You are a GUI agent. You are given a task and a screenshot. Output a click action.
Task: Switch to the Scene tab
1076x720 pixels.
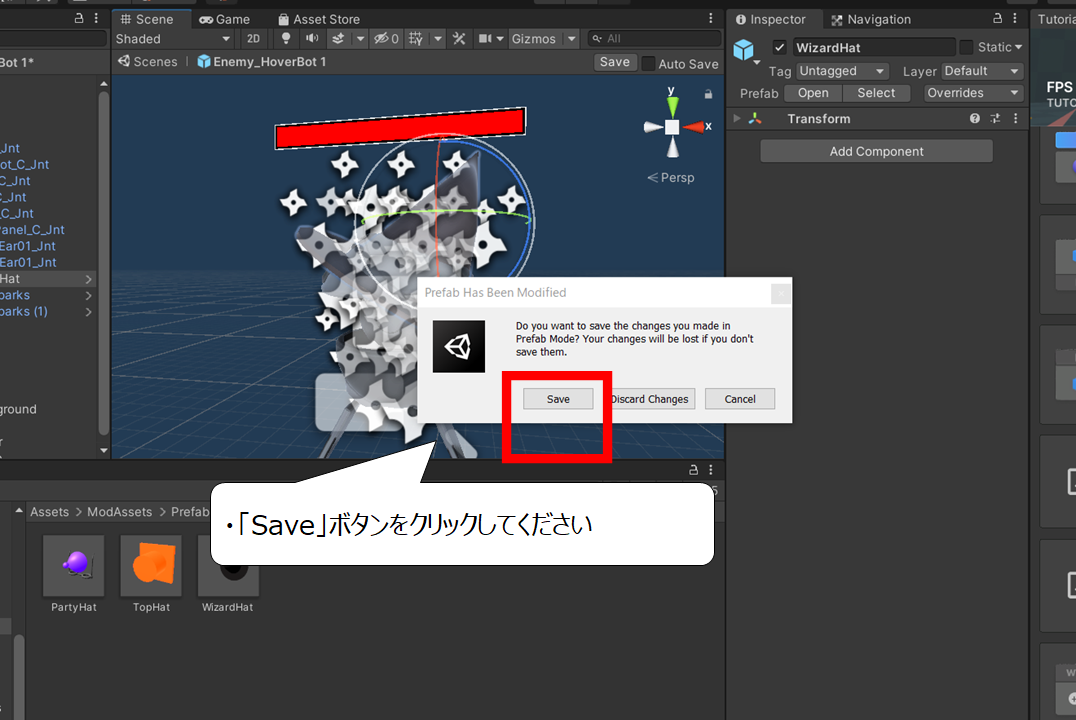click(147, 19)
